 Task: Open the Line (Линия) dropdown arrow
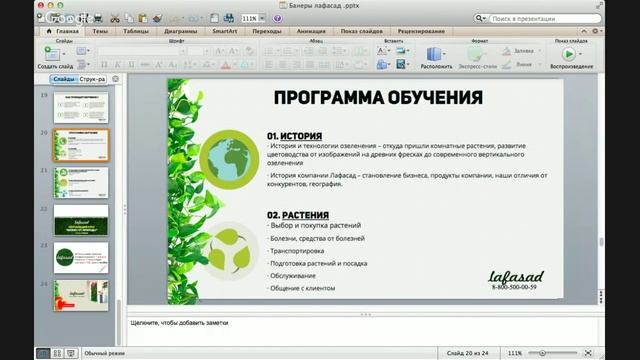pos(540,64)
